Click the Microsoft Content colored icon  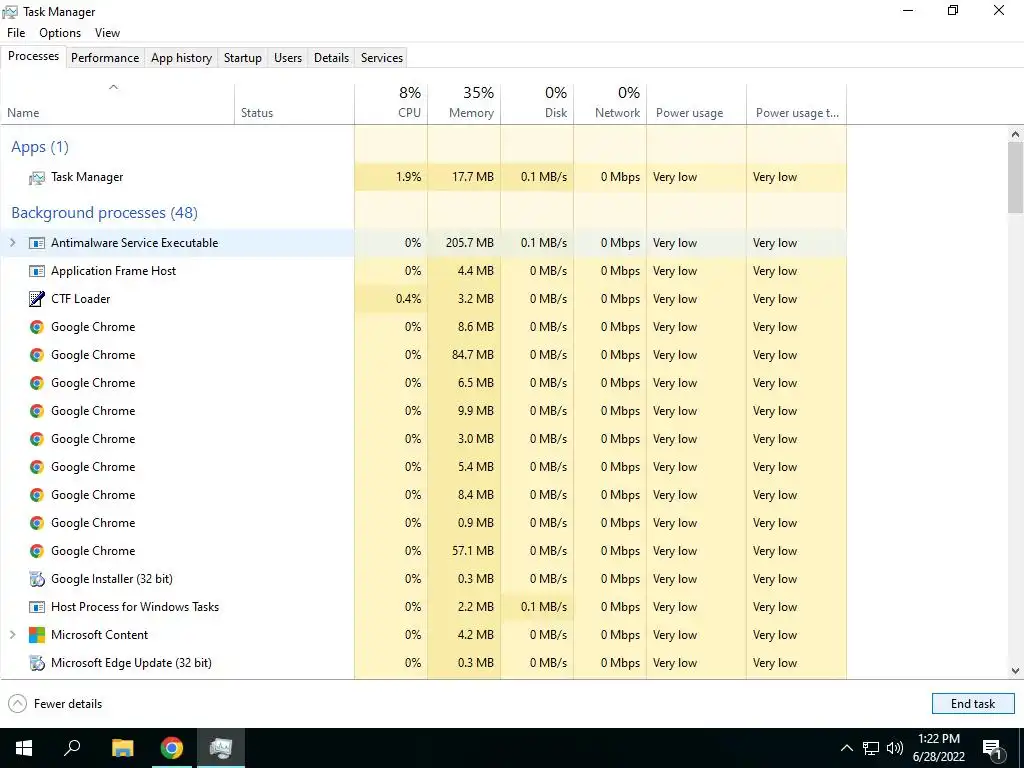[x=37, y=635]
